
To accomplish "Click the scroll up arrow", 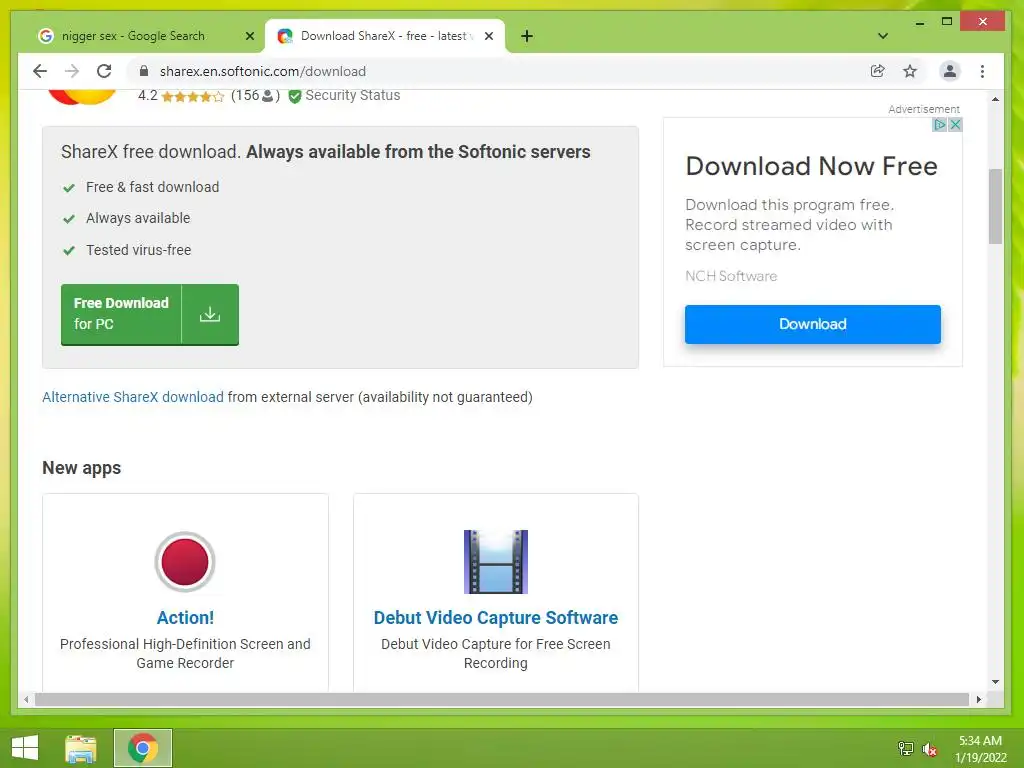I will (995, 99).
